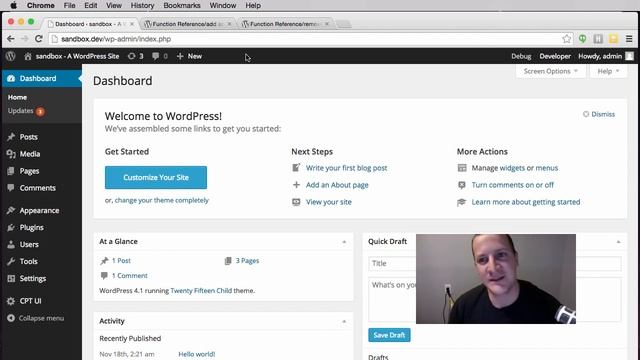
Task: Open the Bookmarks menu in menu bar
Action: point(182,5)
